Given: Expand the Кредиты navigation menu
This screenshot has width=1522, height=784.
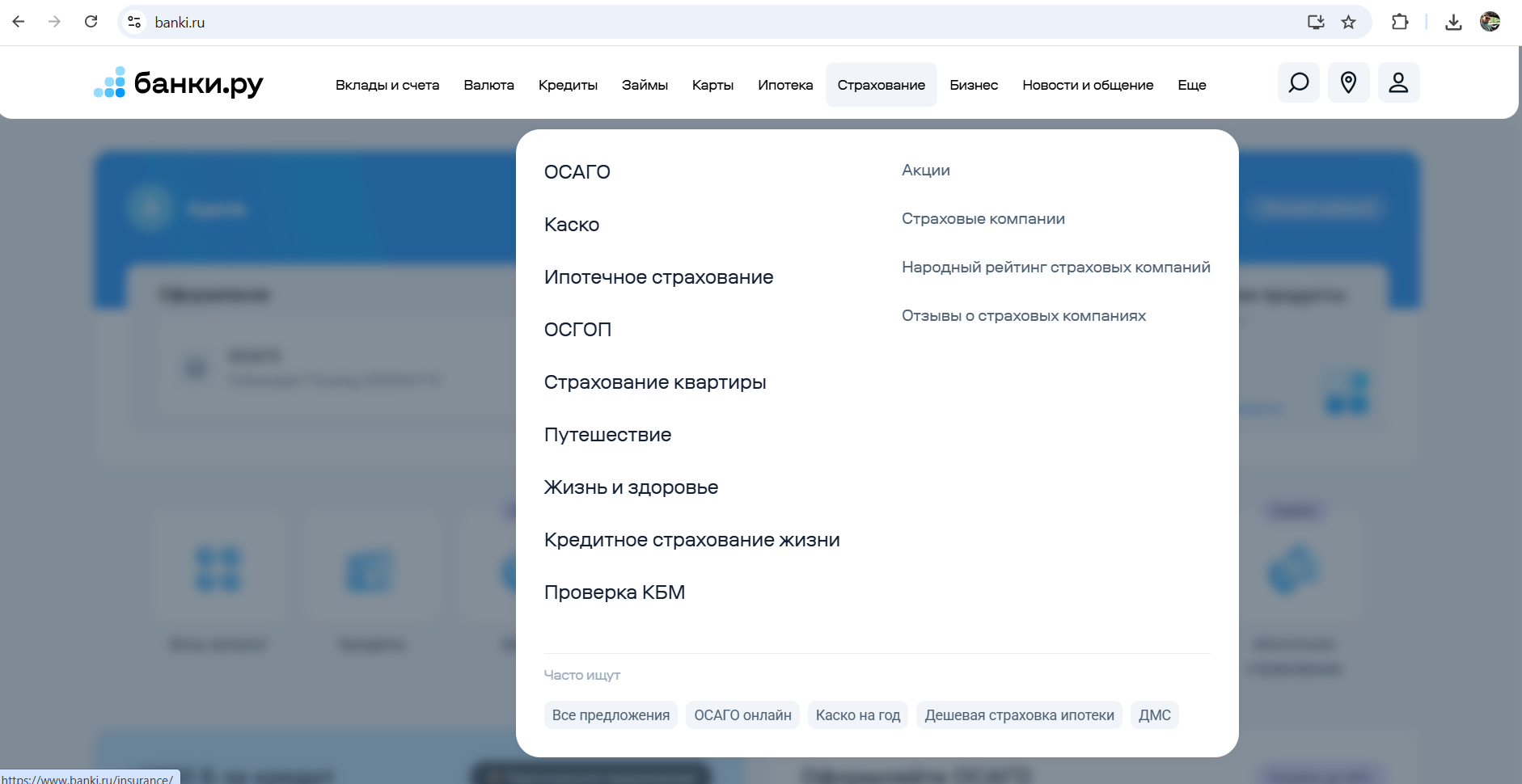Looking at the screenshot, I should pyautogui.click(x=568, y=85).
